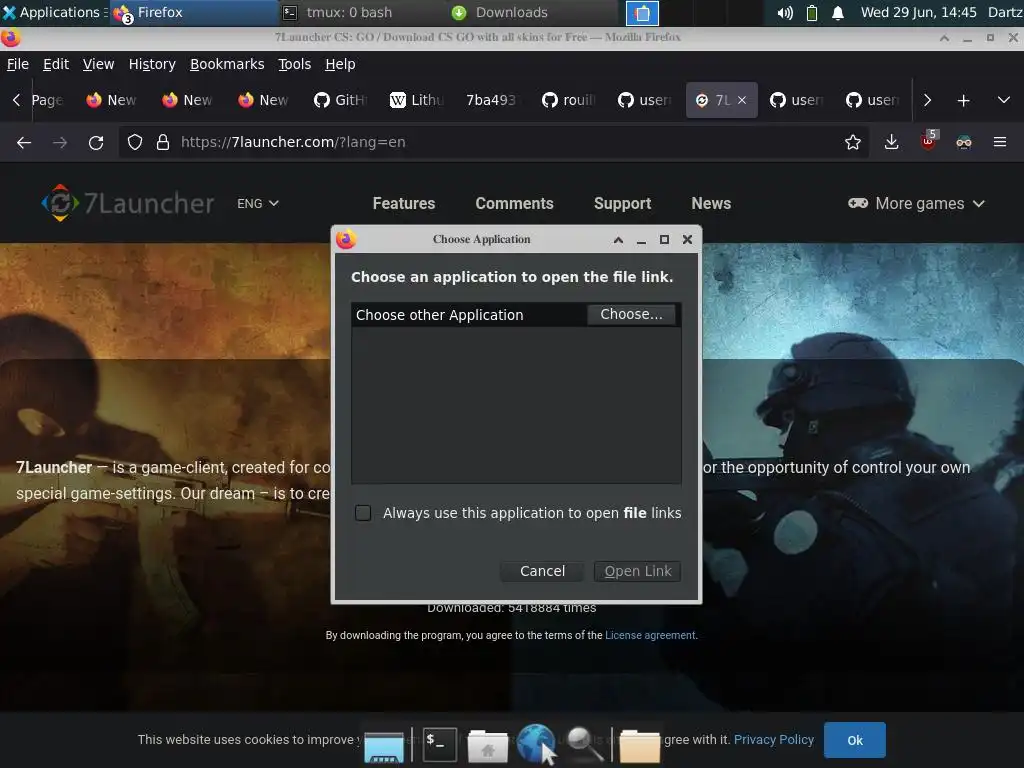Click the Choose... button
This screenshot has width=1024, height=768.
[x=631, y=314]
